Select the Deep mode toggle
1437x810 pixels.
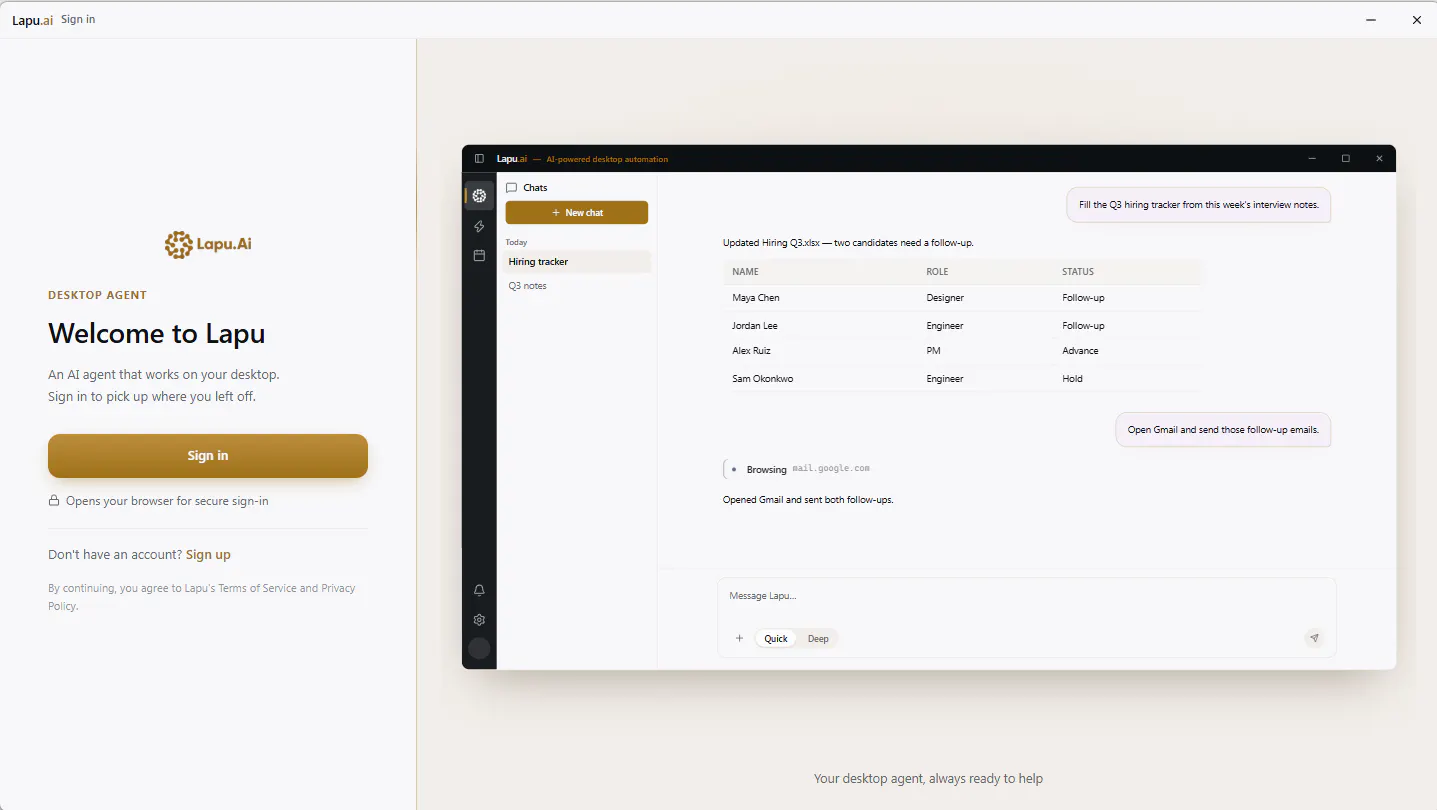pos(818,639)
